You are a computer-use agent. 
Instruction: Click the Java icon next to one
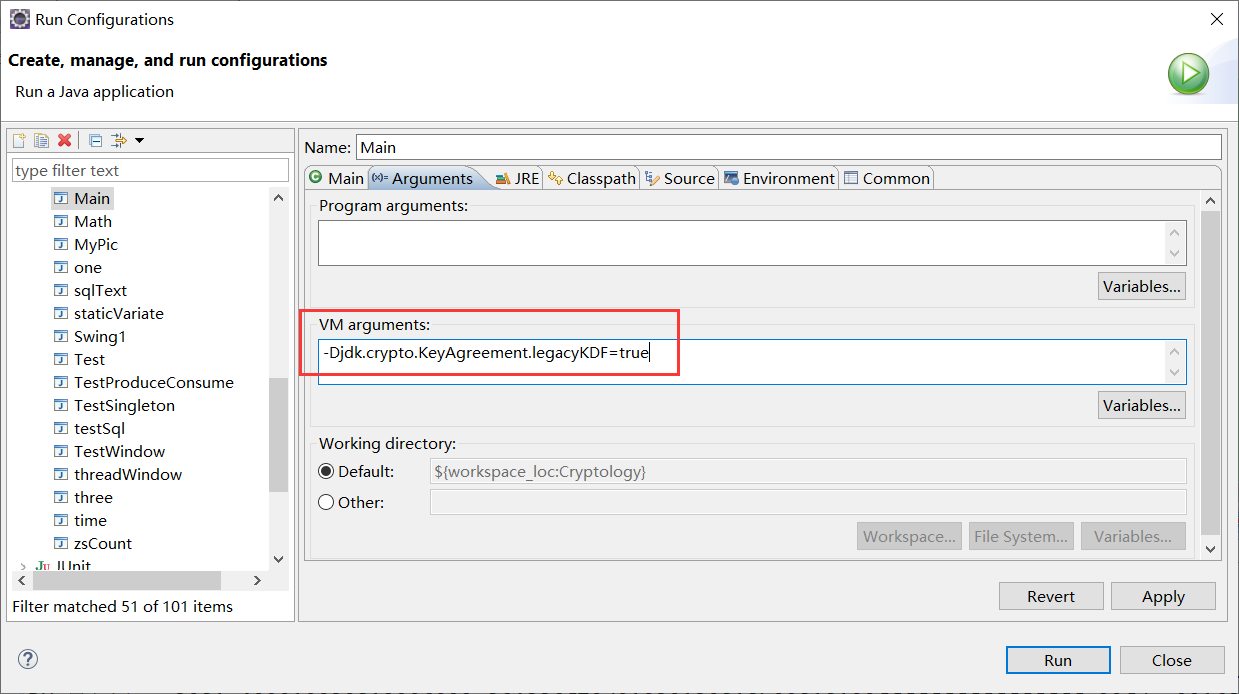point(61,267)
